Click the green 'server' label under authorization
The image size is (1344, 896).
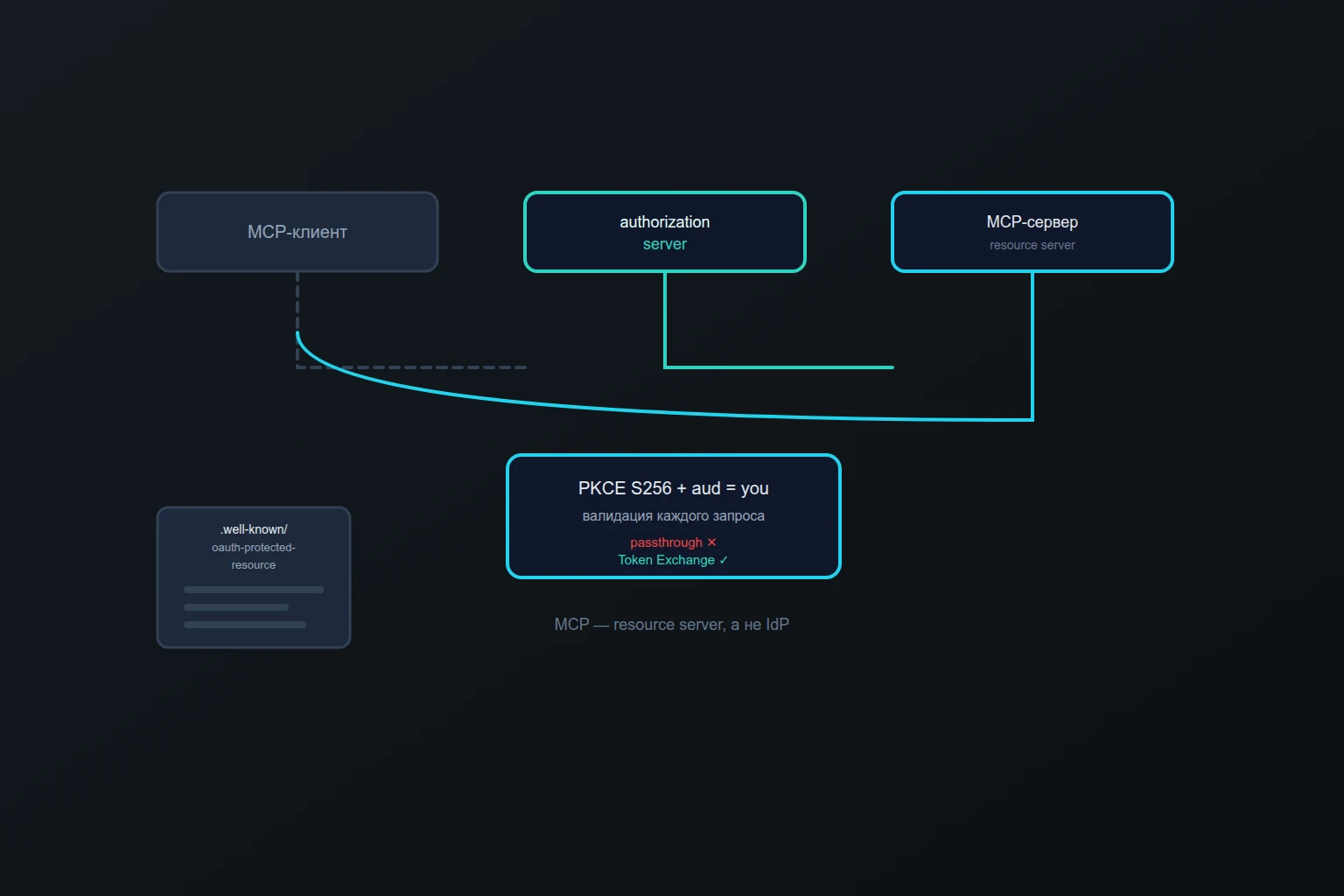pyautogui.click(x=665, y=244)
